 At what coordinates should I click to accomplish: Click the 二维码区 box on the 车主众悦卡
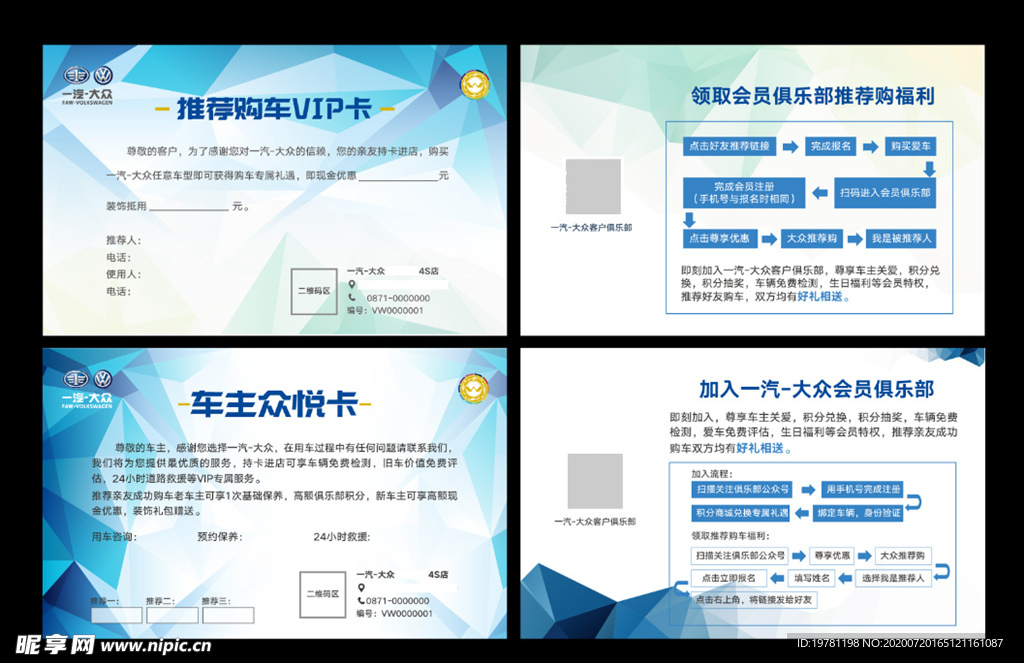pyautogui.click(x=323, y=594)
